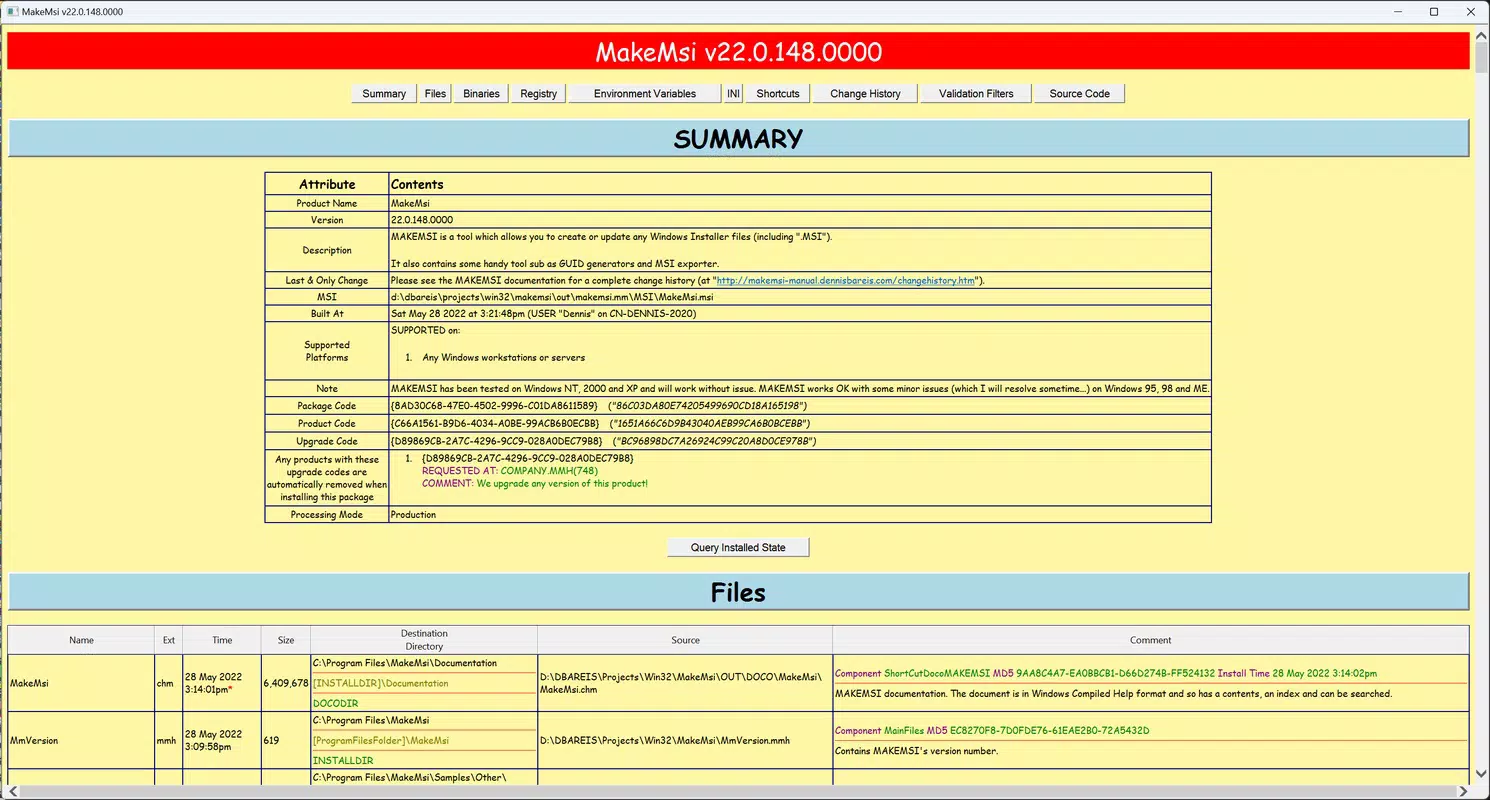Image resolution: width=1490 pixels, height=800 pixels.
Task: Select the package code GUID starting with 8AD30C68
Action: pos(495,406)
